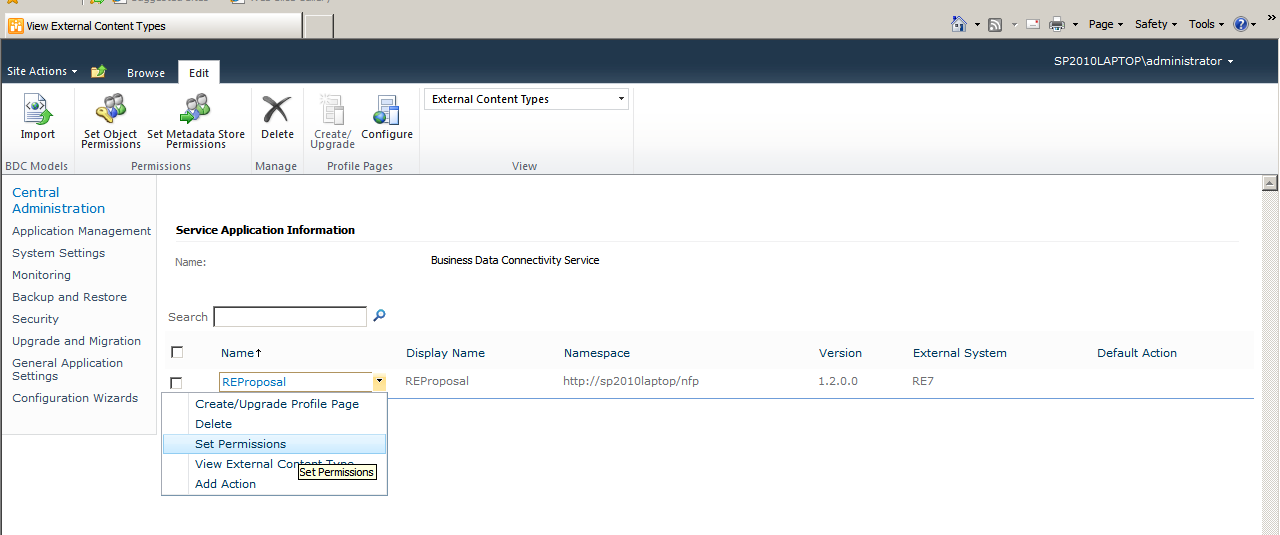The height and width of the screenshot is (535, 1280).
Task: Click the browser Home icon
Action: [959, 24]
